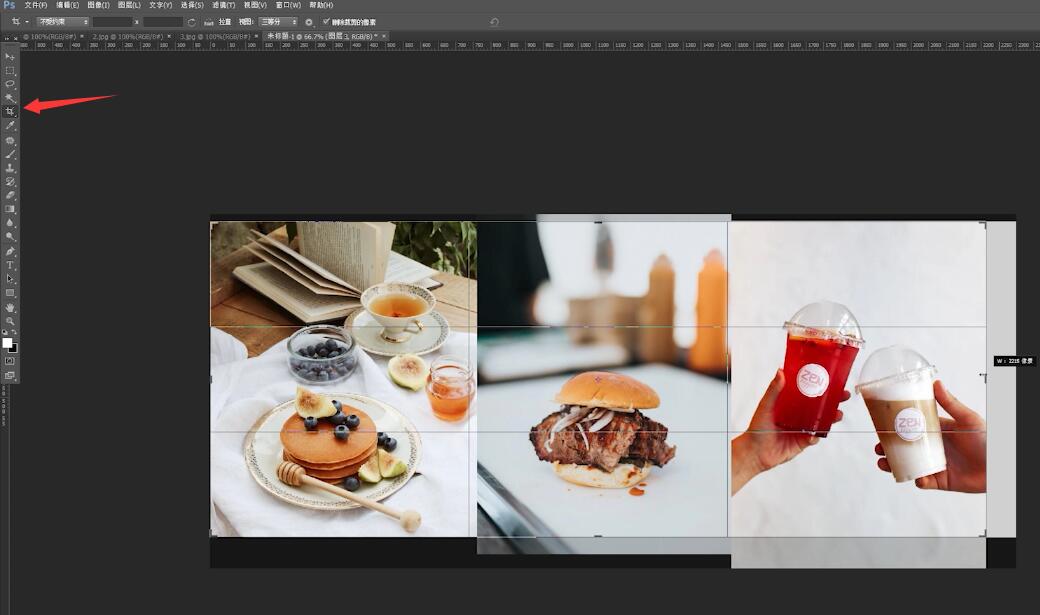Select the Gradient tool
Viewport: 1040px width, 615px height.
pos(10,209)
